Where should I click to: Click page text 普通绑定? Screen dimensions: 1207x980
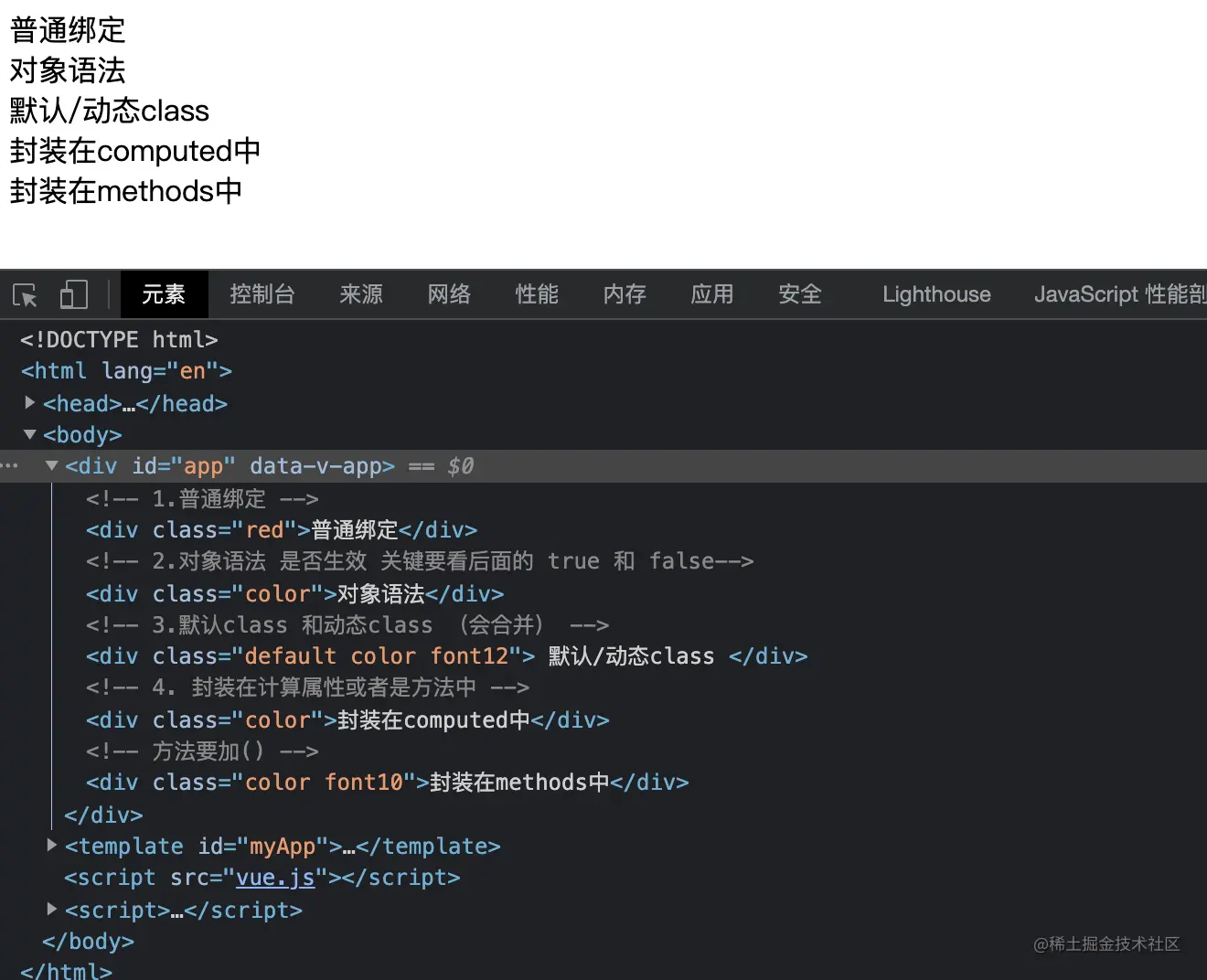point(68,30)
